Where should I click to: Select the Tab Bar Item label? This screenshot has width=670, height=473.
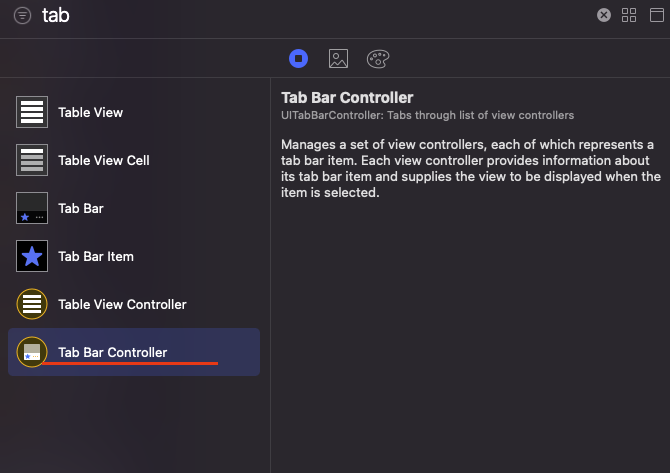[x=96, y=256]
